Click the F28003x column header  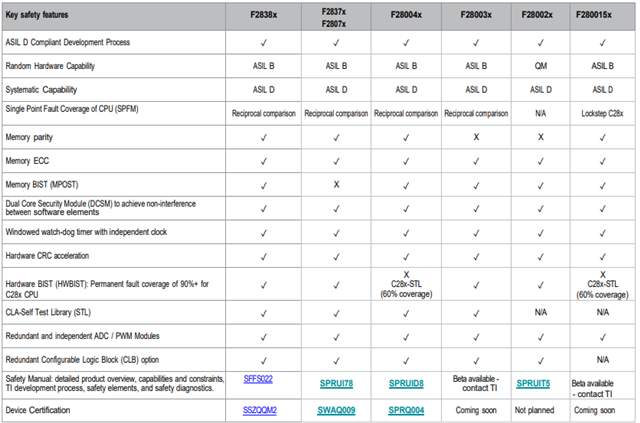[477, 17]
